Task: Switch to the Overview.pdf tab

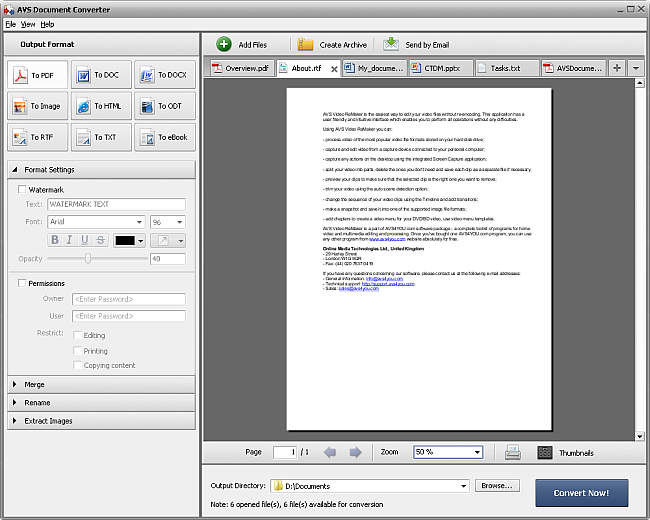Action: [x=242, y=68]
